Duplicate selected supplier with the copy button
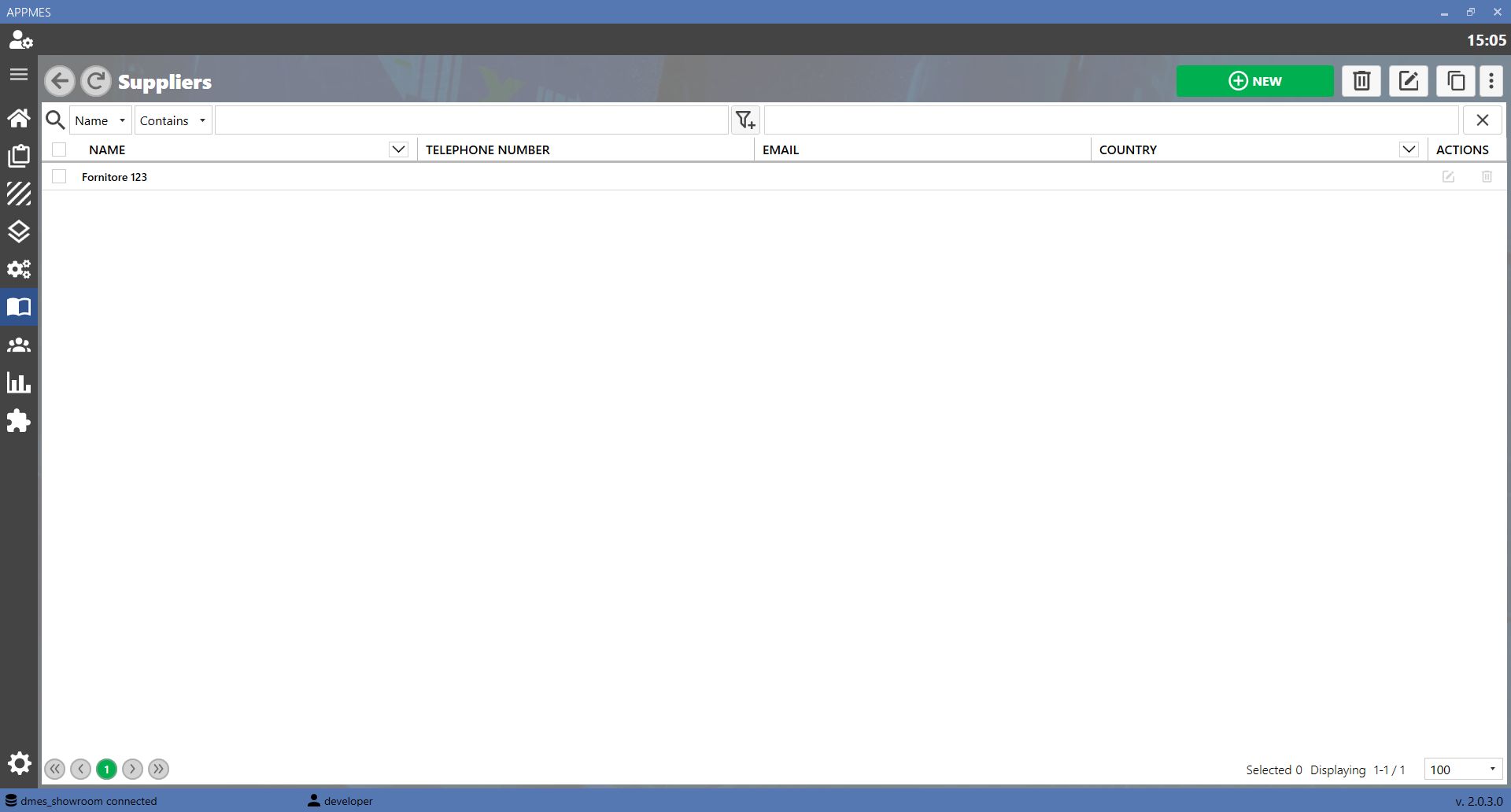The width and height of the screenshot is (1511, 812). (1456, 81)
